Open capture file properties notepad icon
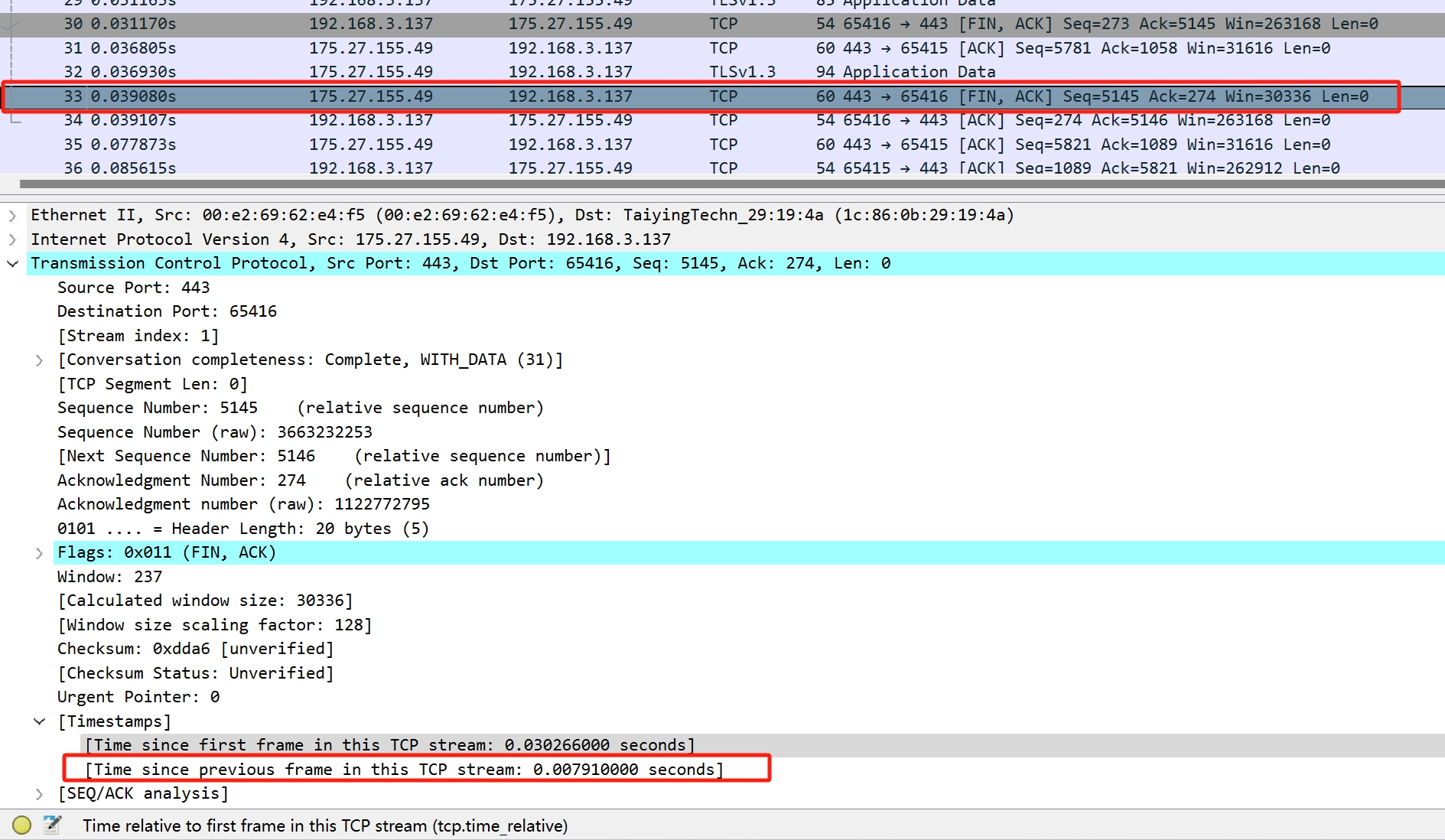This screenshot has height=840, width=1445. pos(52,825)
